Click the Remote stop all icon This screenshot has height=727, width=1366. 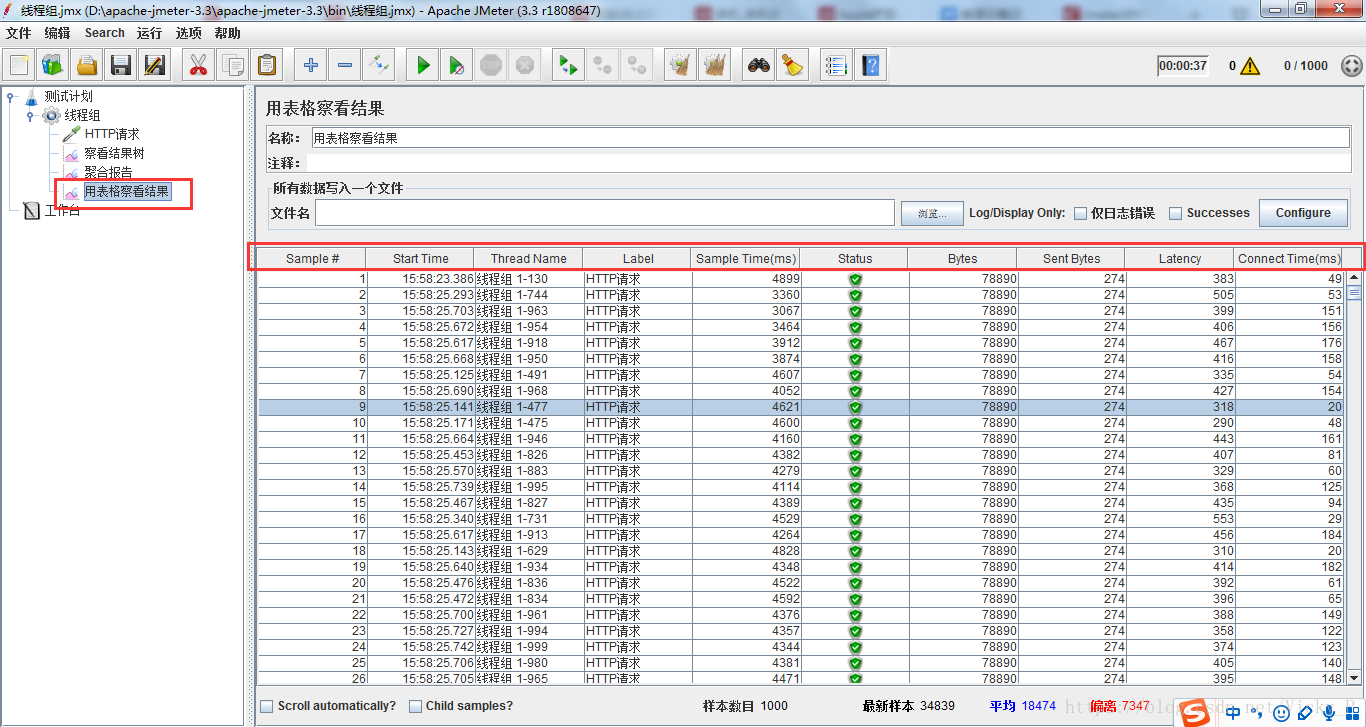pos(602,66)
